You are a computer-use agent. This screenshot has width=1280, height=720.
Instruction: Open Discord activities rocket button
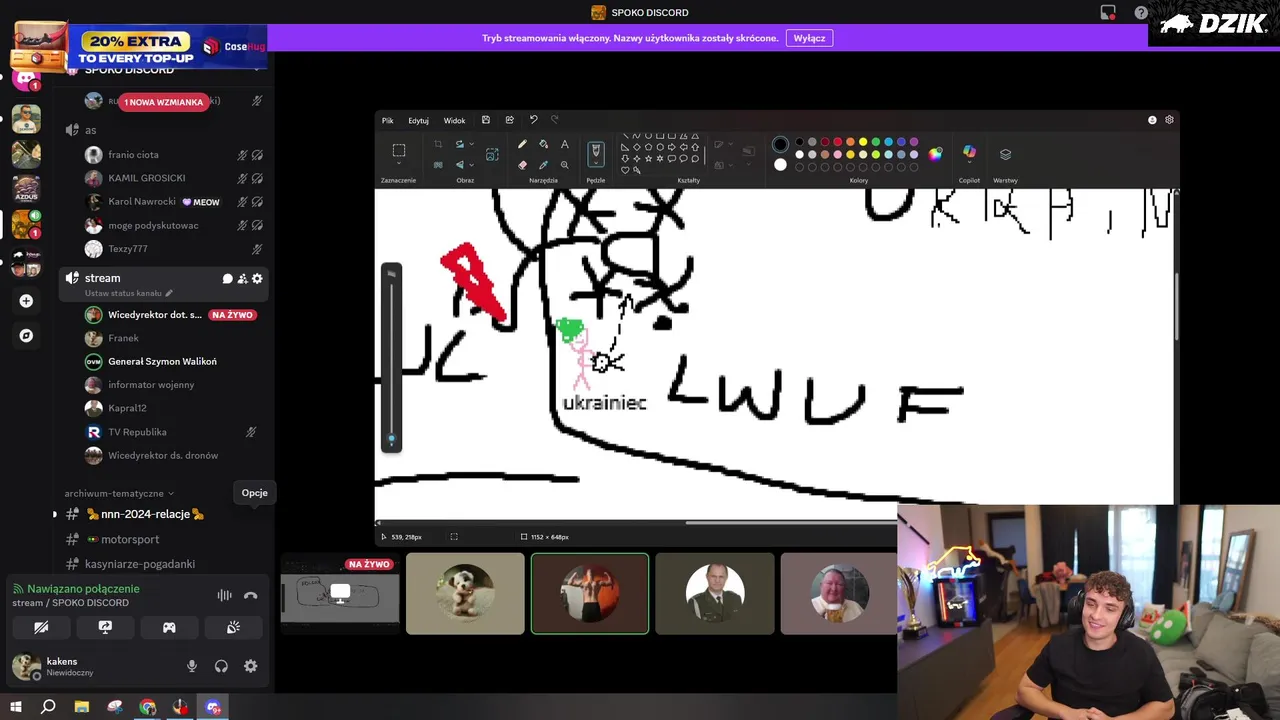169,627
